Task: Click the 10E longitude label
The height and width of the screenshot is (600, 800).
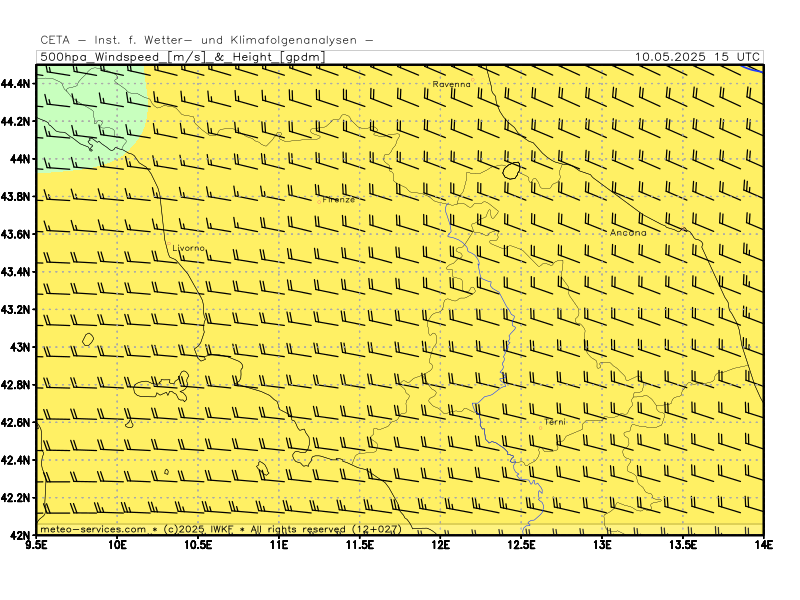Action: pyautogui.click(x=117, y=545)
